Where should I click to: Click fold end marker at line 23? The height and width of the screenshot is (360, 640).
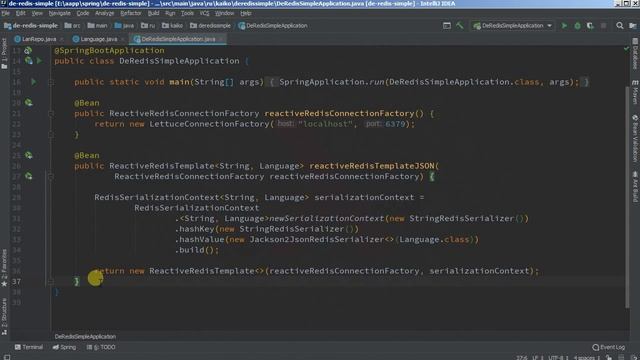(x=51, y=134)
